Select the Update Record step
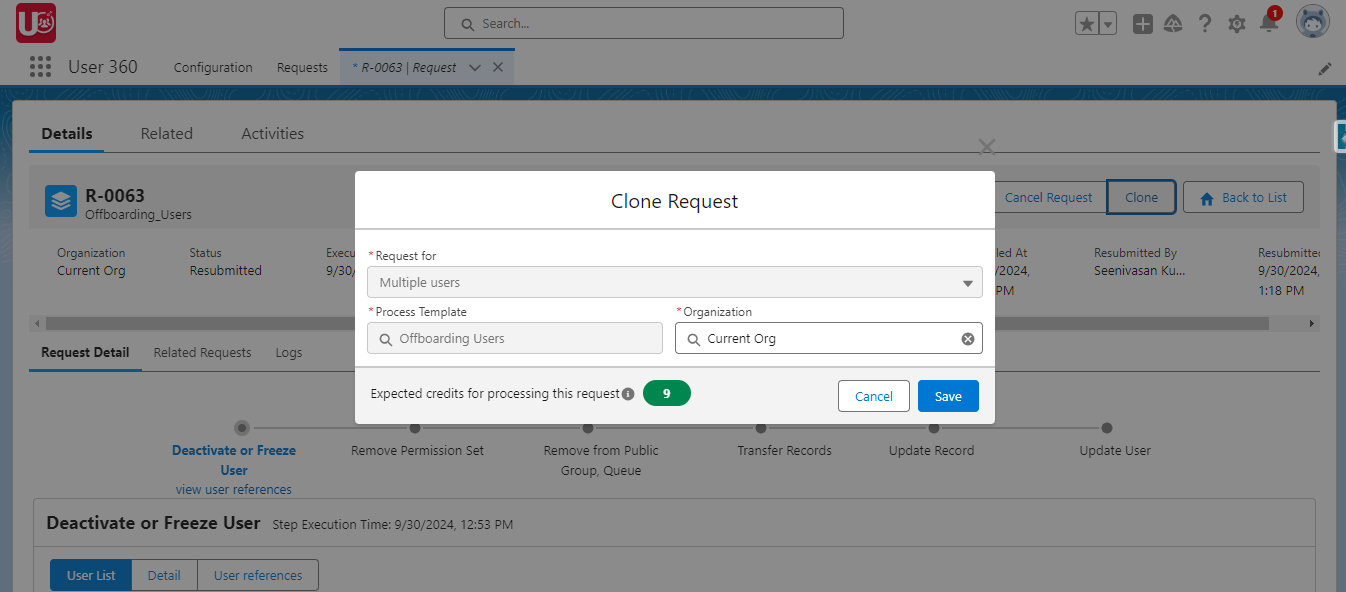This screenshot has width=1346, height=592. (x=931, y=450)
